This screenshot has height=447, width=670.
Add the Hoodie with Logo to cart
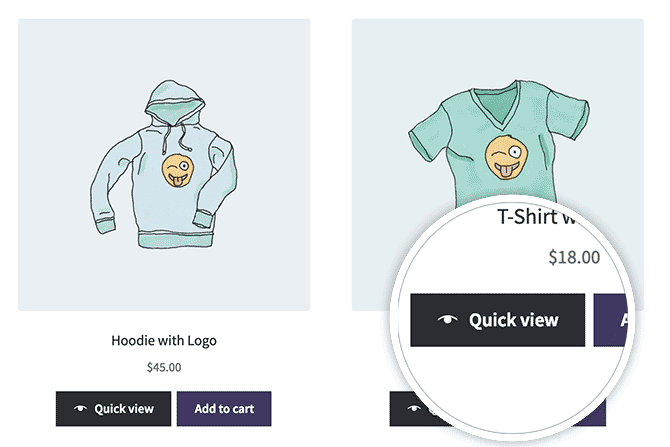[x=224, y=409]
